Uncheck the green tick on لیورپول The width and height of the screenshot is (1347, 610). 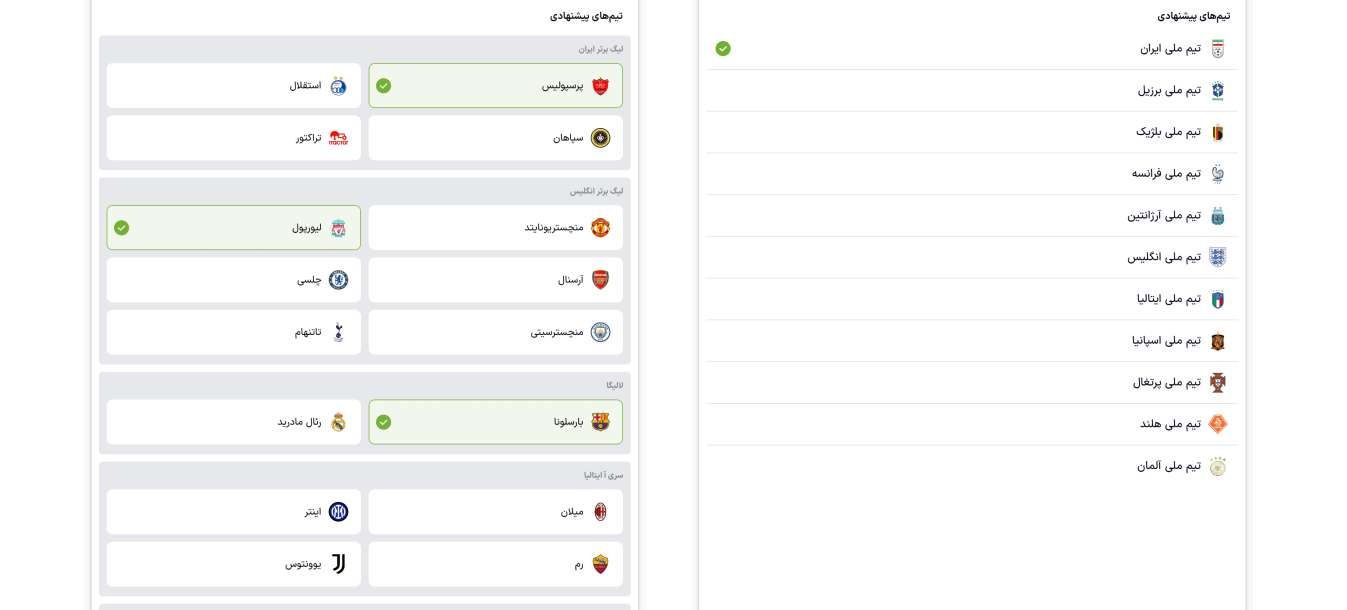point(122,228)
